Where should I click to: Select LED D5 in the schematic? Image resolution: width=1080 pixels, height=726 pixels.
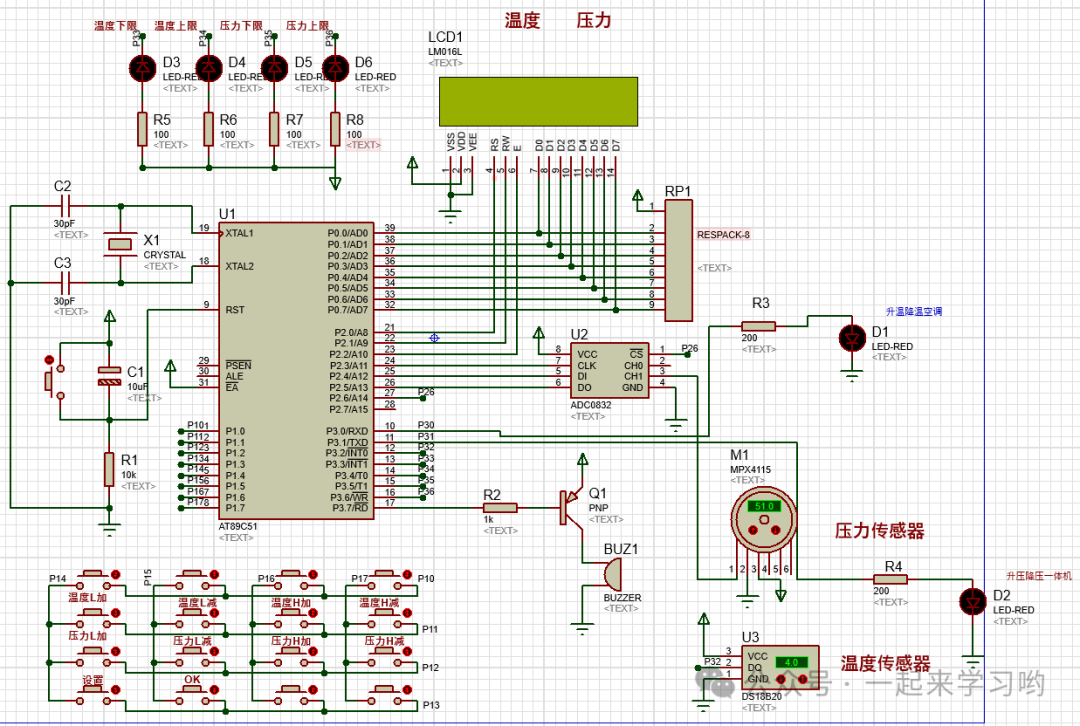(274, 68)
